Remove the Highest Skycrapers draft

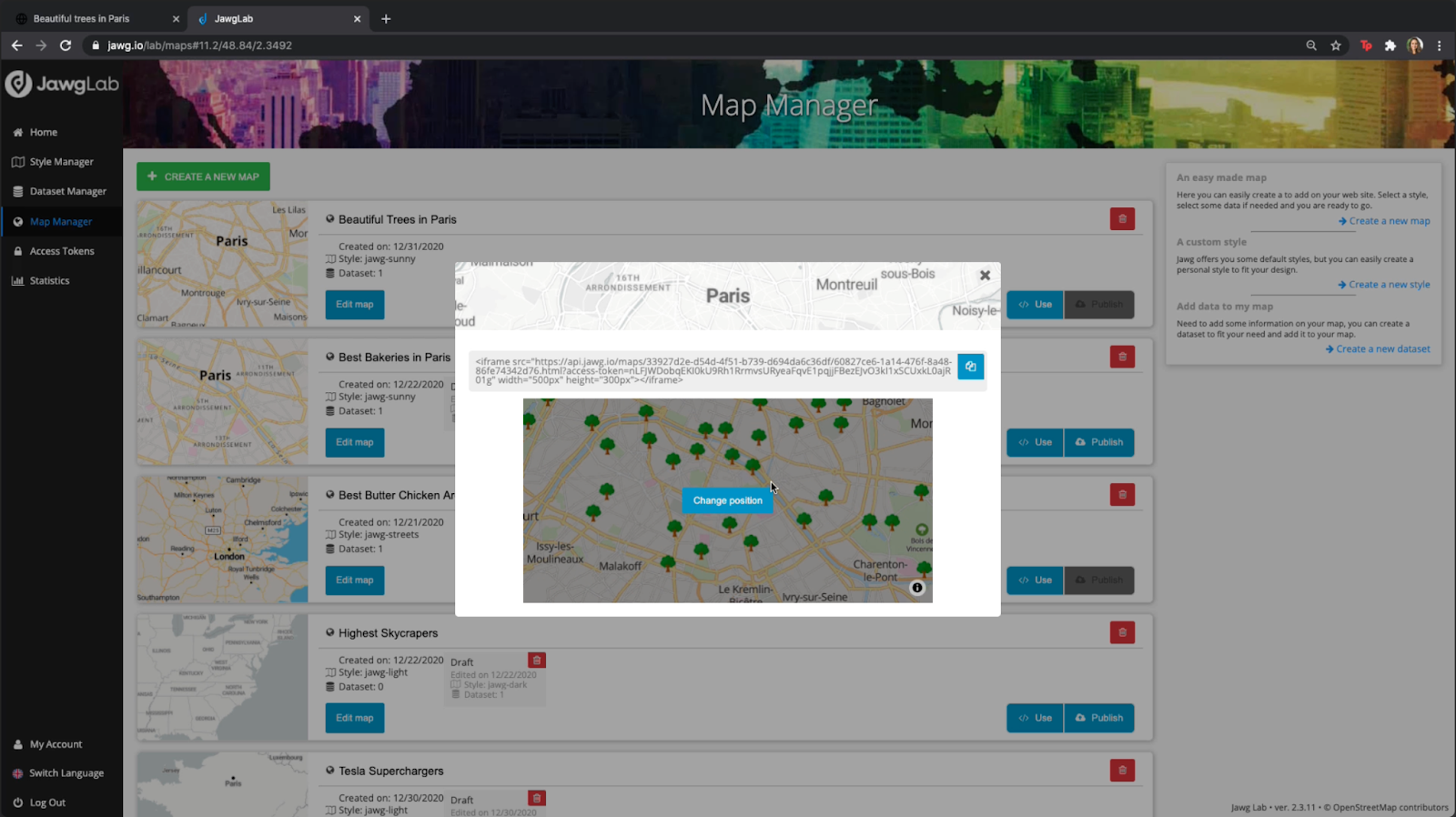pos(537,661)
